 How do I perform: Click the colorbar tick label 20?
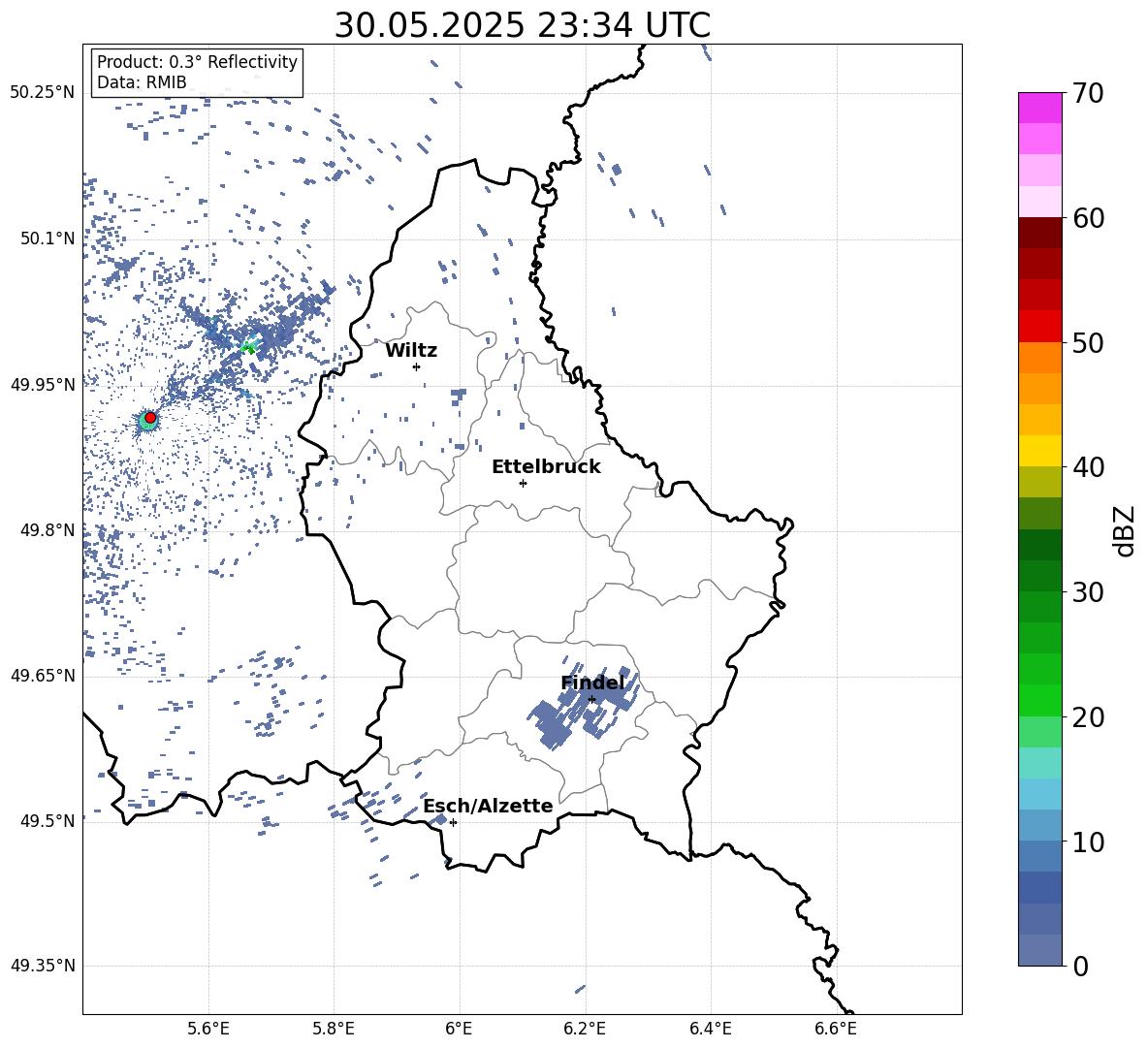pos(1088,716)
